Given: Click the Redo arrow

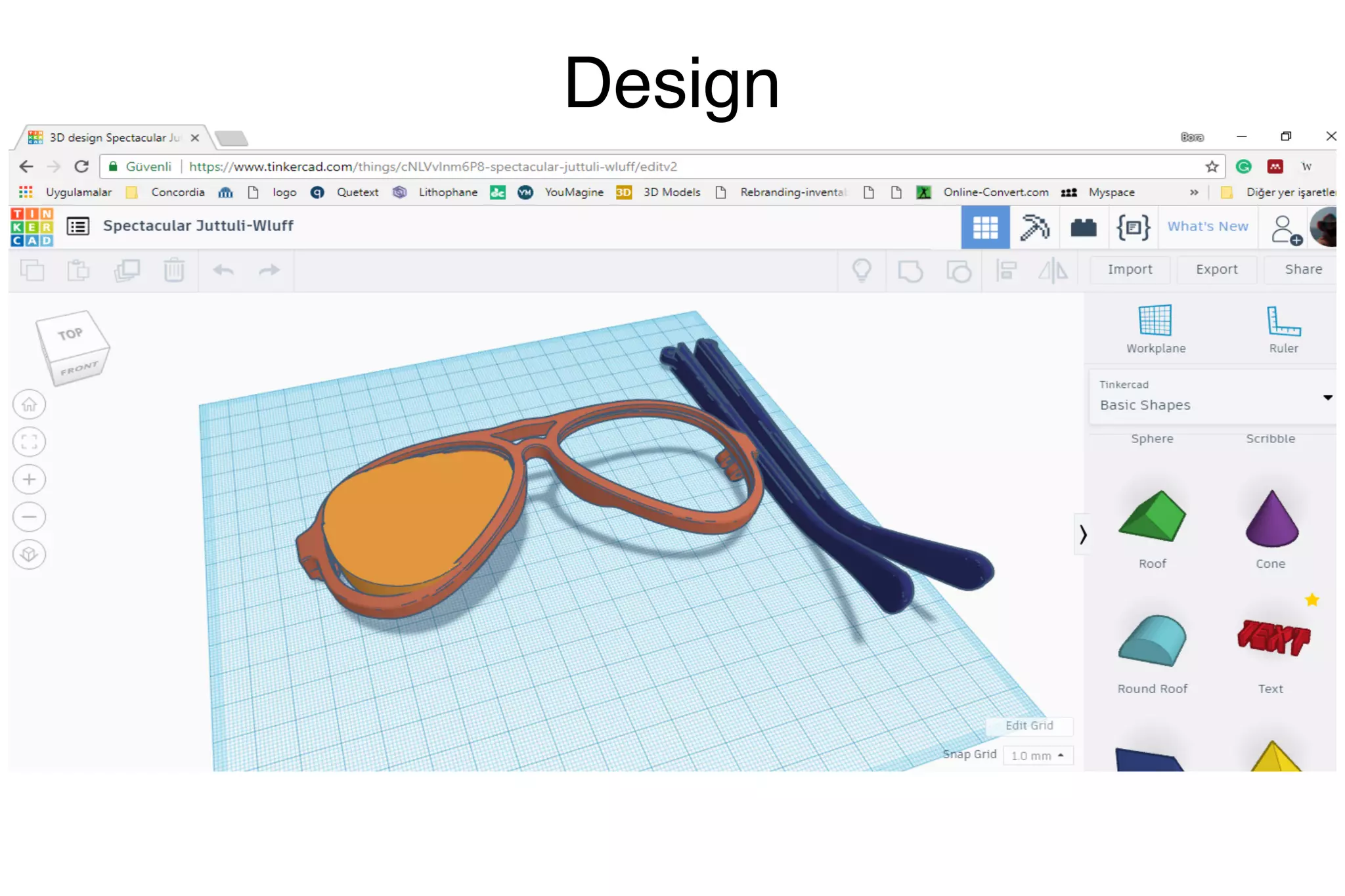Looking at the screenshot, I should (269, 270).
